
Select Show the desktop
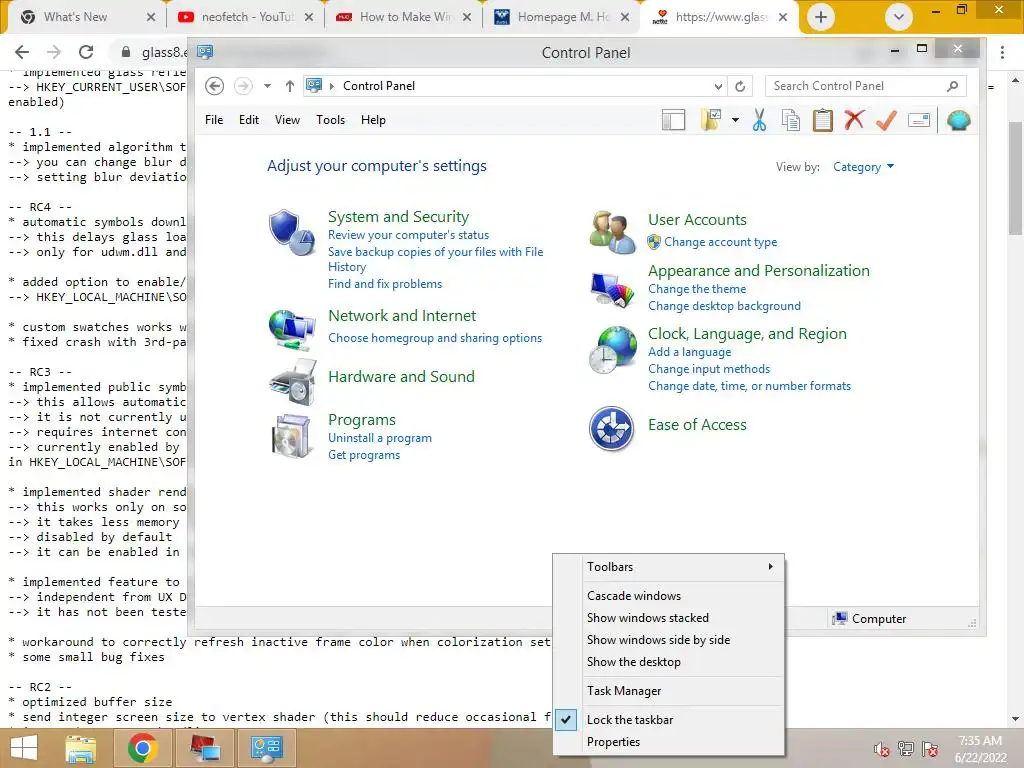pos(669,662)
